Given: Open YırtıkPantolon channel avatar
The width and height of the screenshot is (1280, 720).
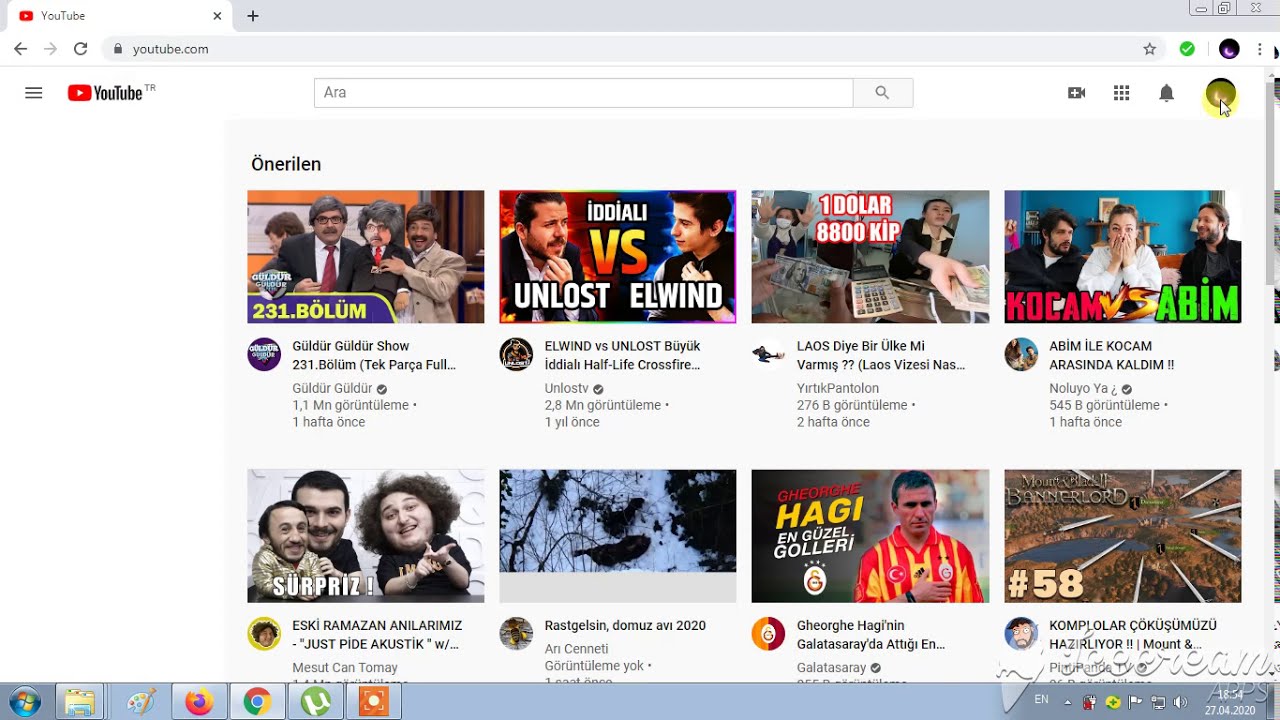Looking at the screenshot, I should 768,354.
